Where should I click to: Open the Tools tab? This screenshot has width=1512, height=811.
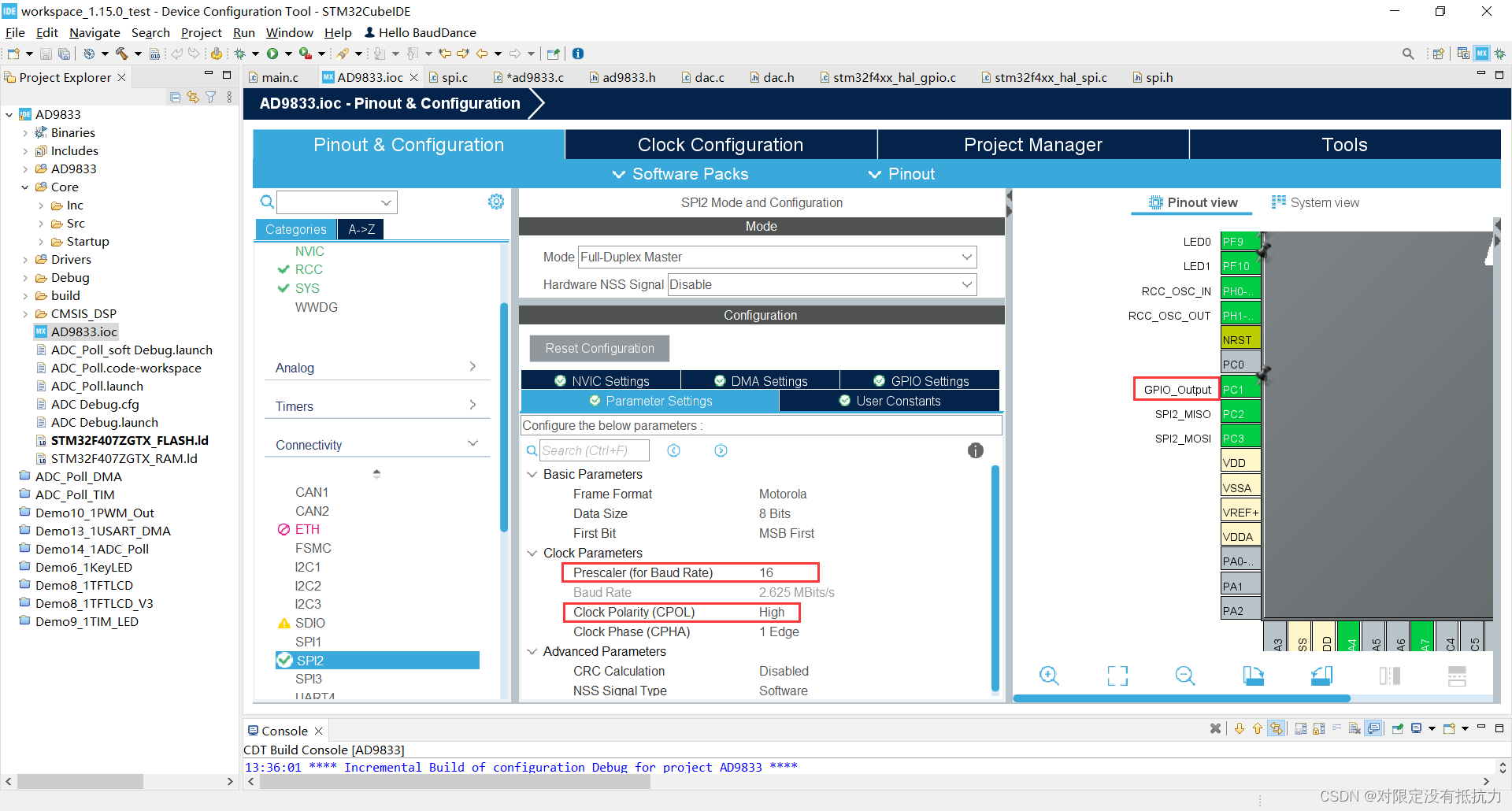tap(1344, 145)
